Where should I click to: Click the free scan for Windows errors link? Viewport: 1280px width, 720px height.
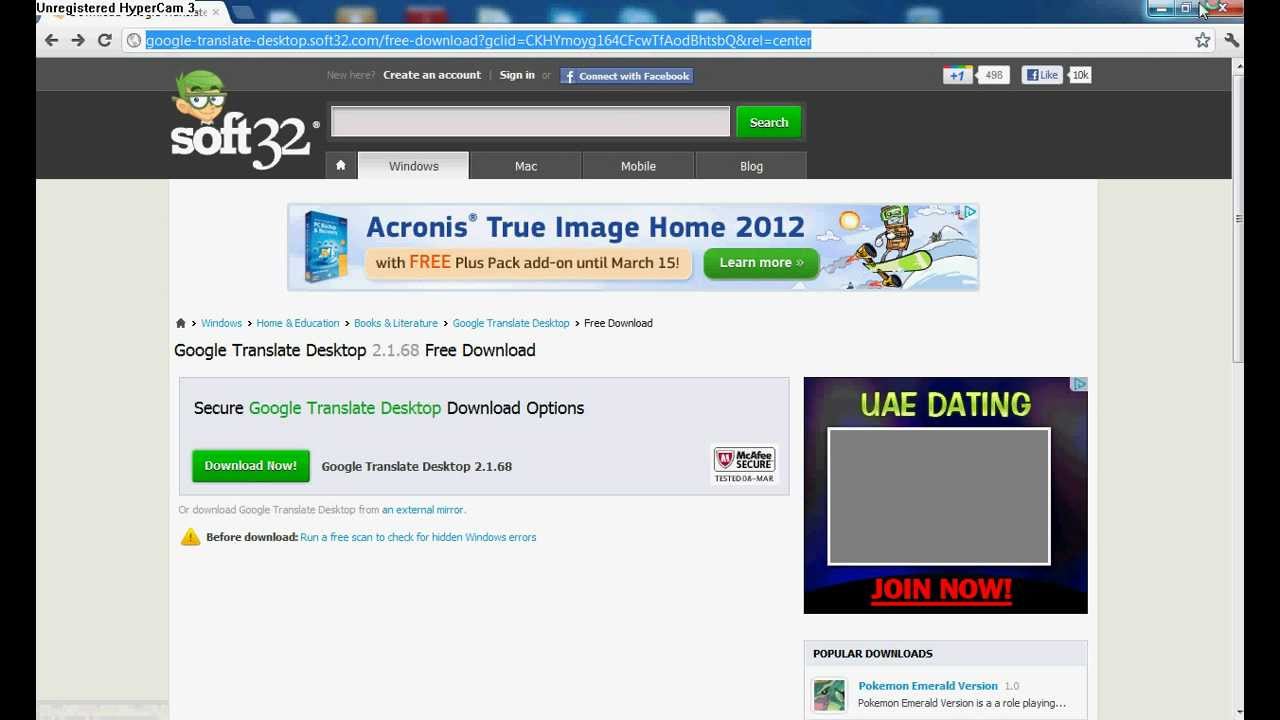pos(418,537)
